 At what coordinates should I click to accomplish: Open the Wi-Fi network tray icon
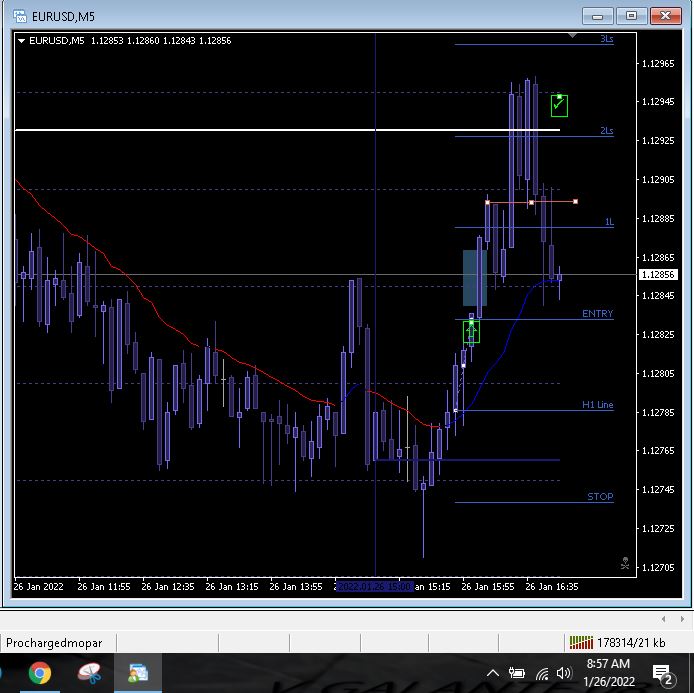(542, 674)
